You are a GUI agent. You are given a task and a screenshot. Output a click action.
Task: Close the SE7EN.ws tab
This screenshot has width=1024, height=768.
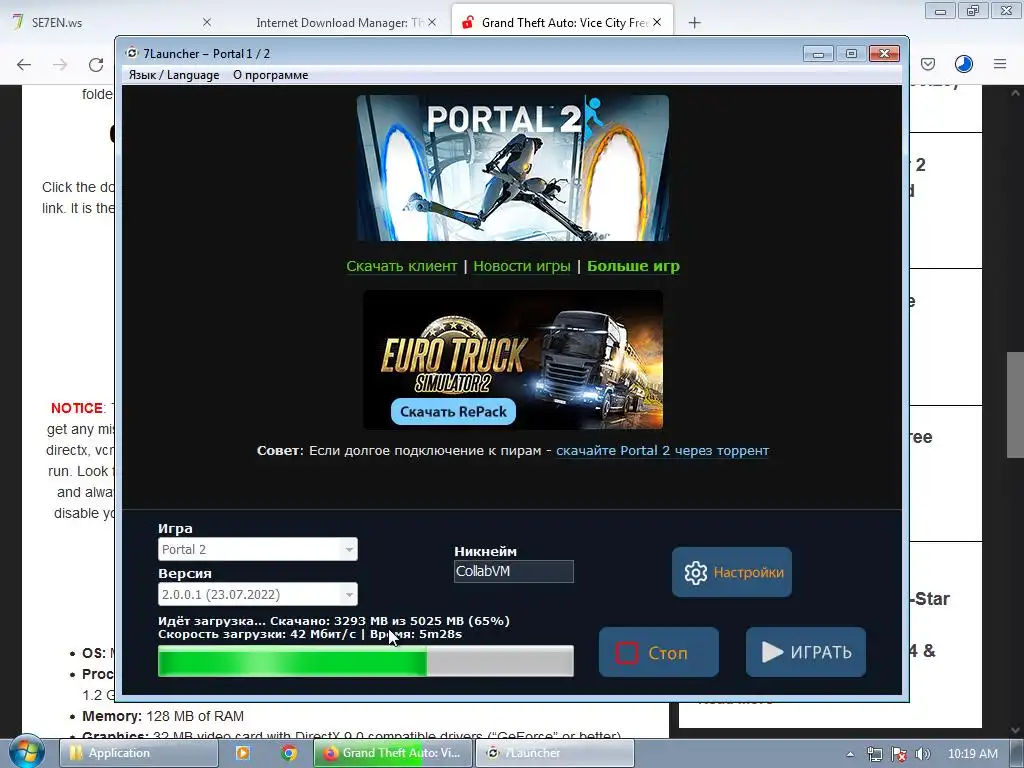[207, 22]
